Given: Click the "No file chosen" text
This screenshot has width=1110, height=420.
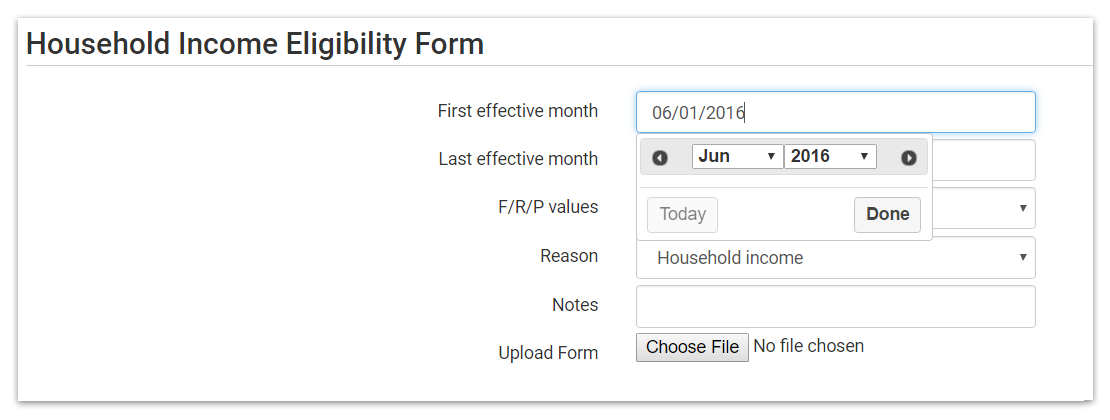Looking at the screenshot, I should pos(808,346).
